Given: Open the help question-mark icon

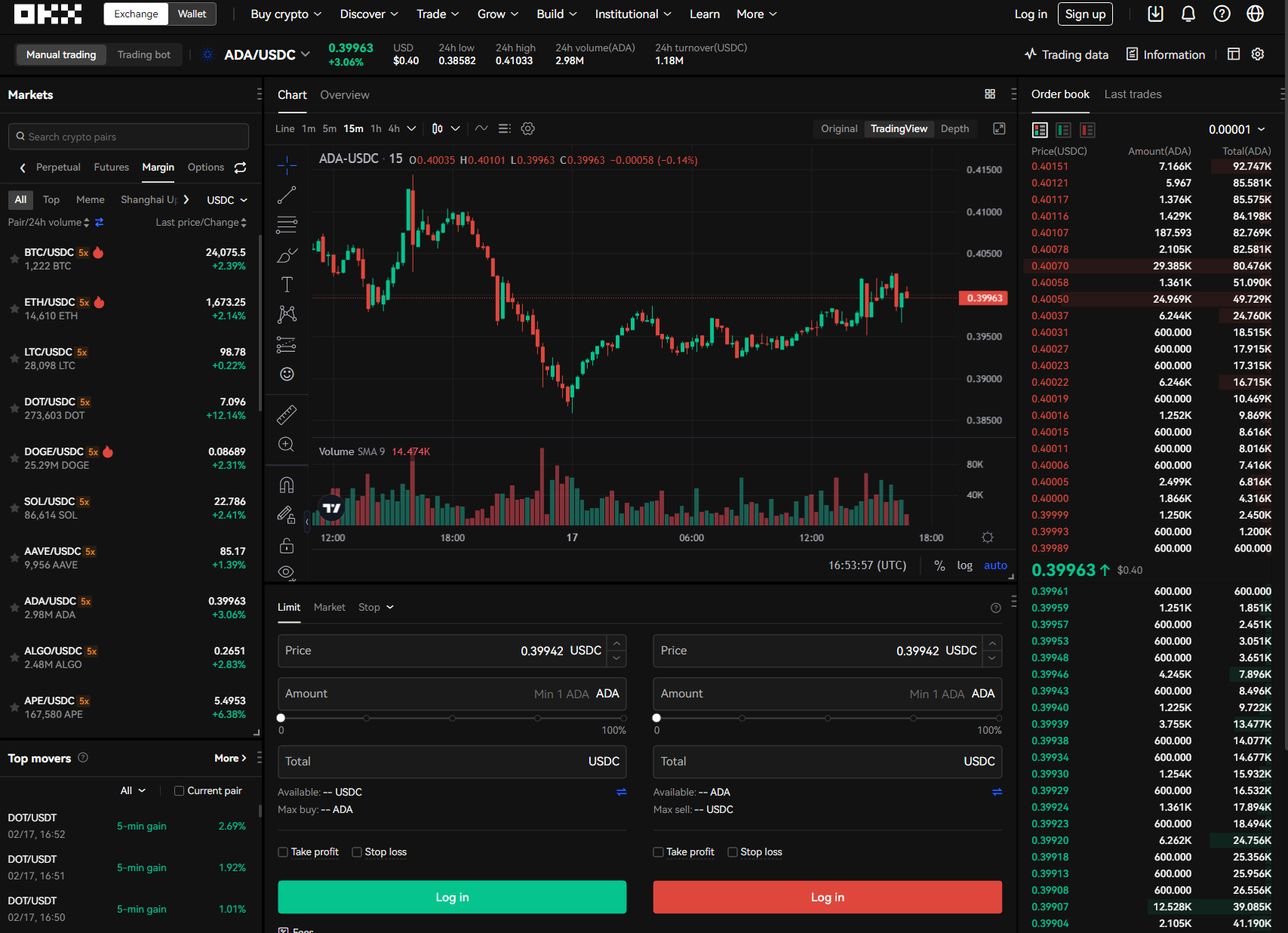Looking at the screenshot, I should point(1222,14).
